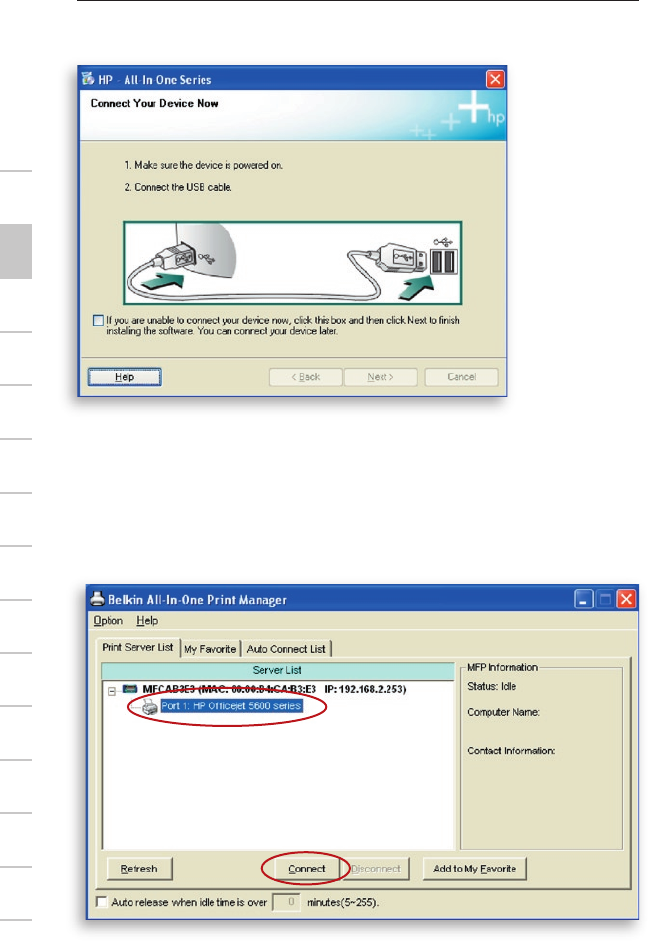Click the Contact Information label
The width and height of the screenshot is (648, 941).
pyautogui.click(x=511, y=751)
